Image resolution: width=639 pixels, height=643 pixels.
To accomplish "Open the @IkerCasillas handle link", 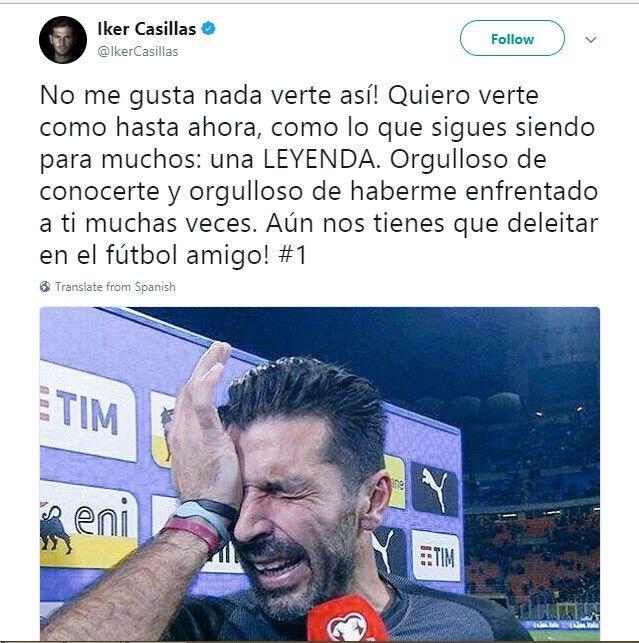I will 138,52.
